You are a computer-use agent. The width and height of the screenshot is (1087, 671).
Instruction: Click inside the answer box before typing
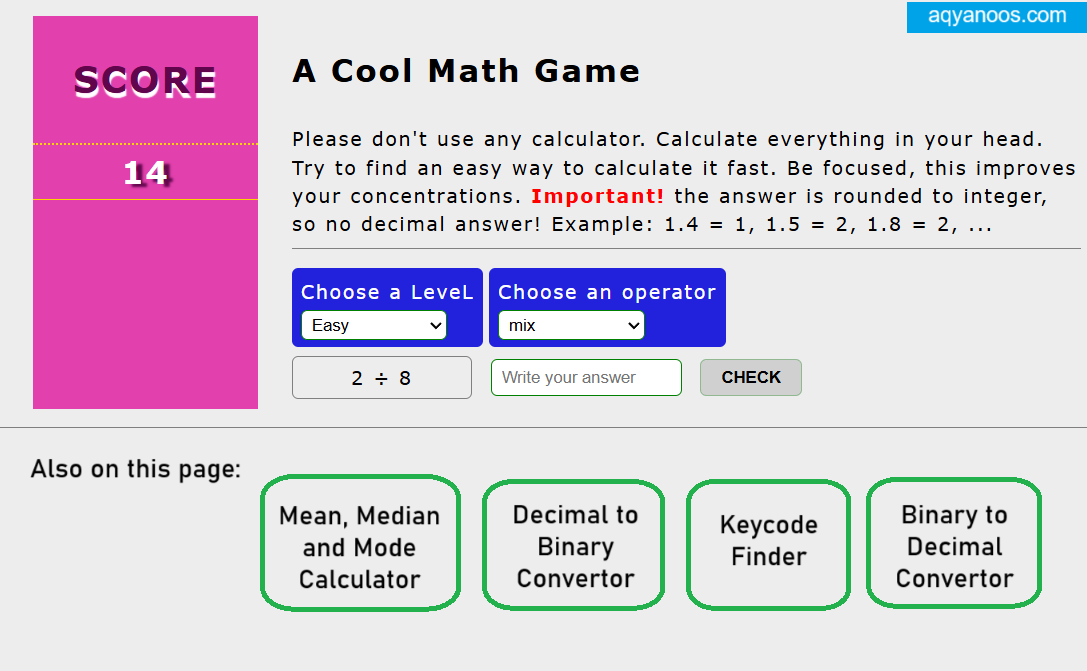[586, 377]
